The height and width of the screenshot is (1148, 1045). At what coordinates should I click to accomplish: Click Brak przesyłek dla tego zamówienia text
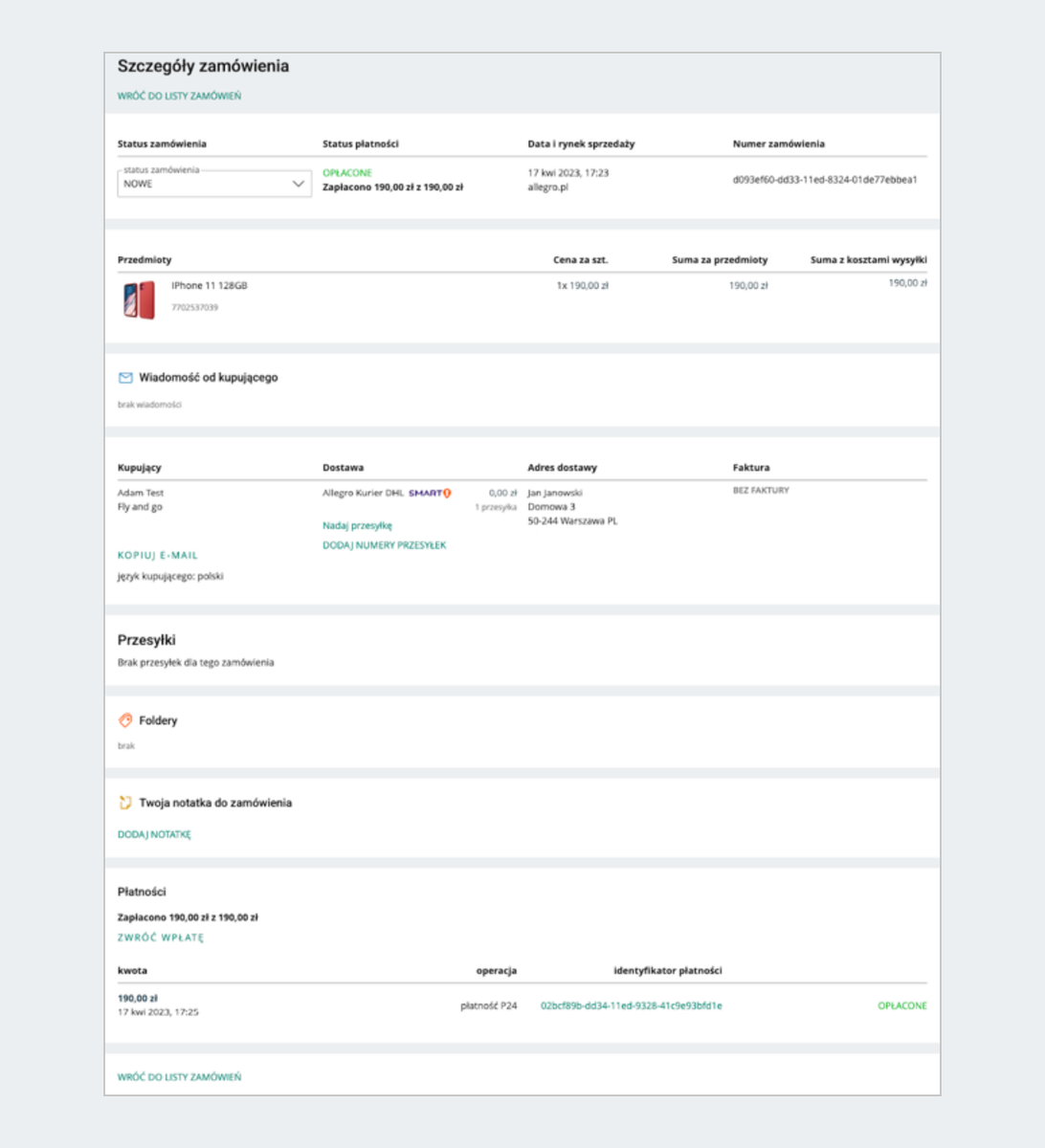coord(195,662)
